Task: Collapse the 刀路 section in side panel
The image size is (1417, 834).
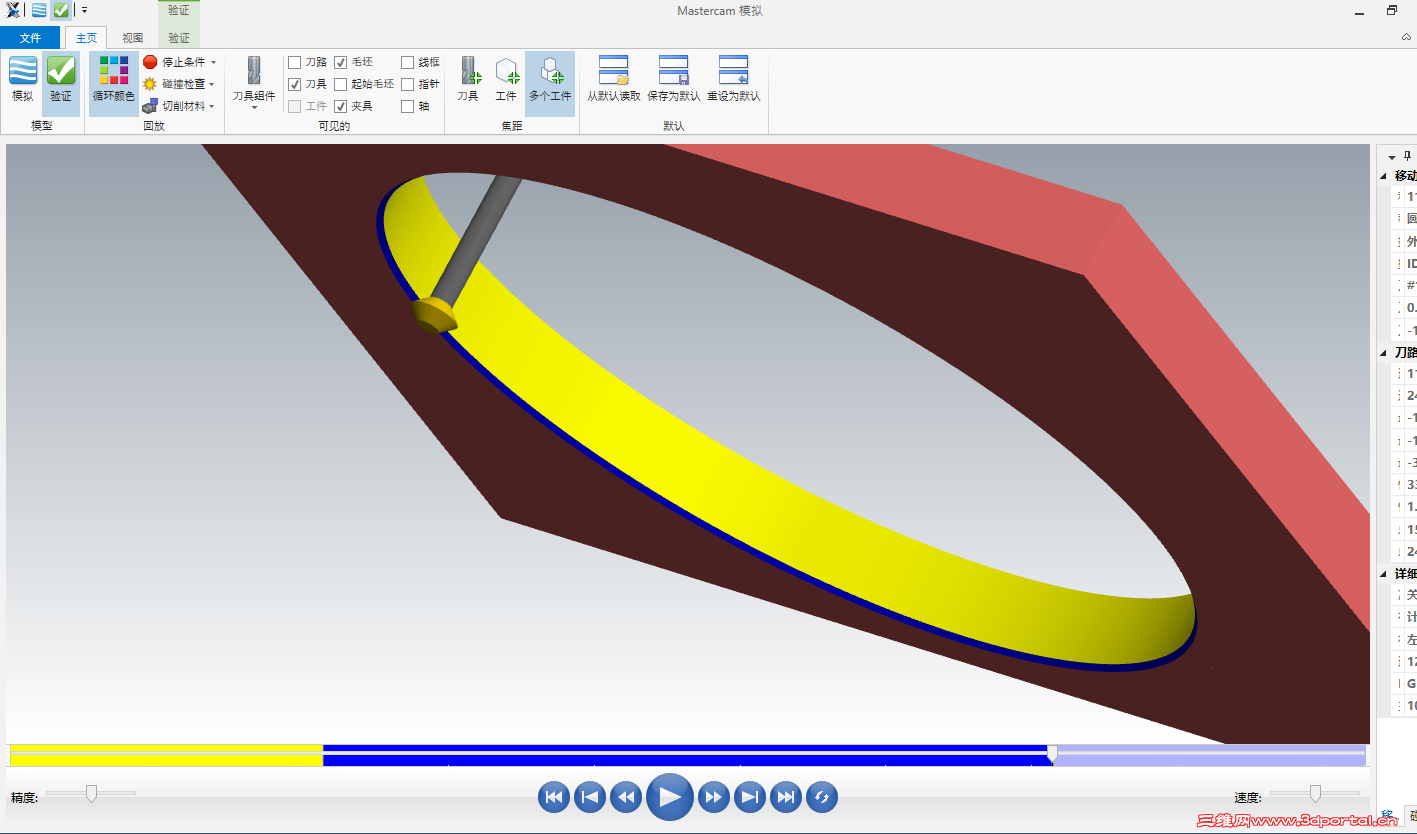Action: tap(1384, 352)
